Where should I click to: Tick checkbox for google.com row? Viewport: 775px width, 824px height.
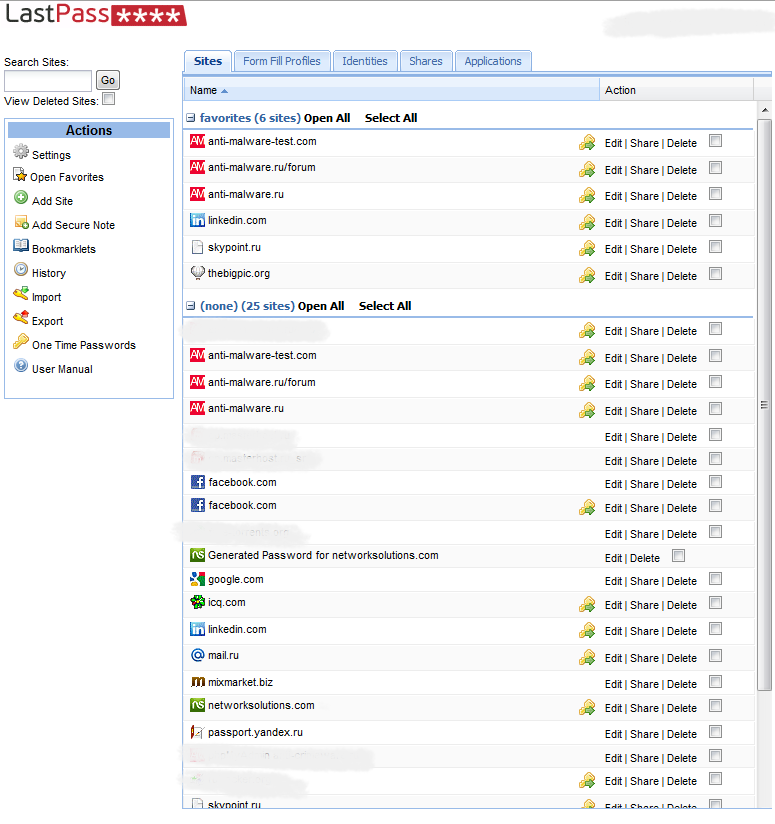pyautogui.click(x=715, y=579)
